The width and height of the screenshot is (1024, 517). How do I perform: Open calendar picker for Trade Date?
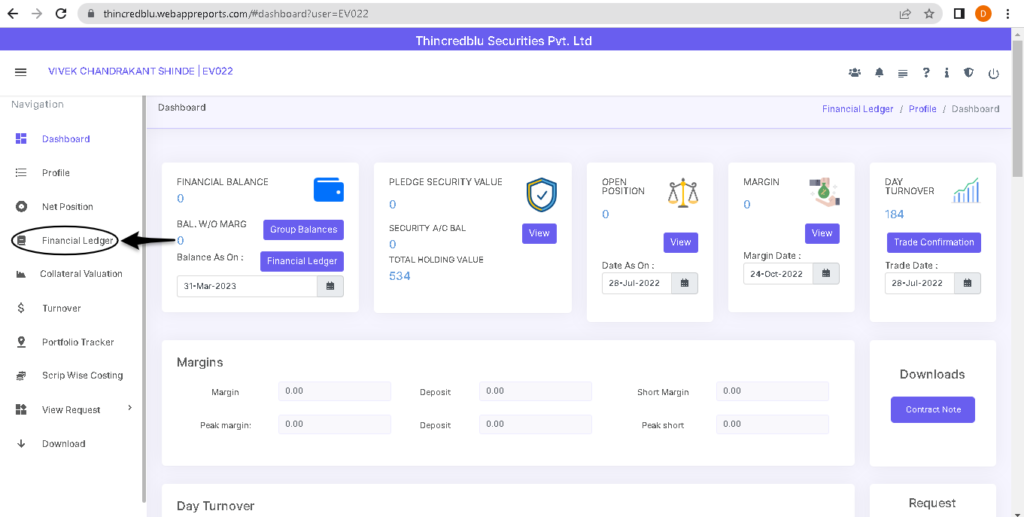[x=968, y=283]
